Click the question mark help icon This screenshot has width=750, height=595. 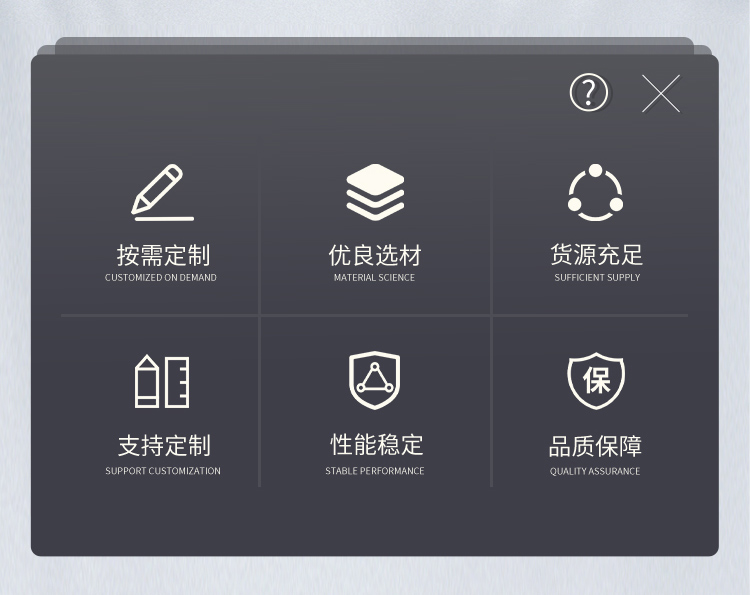(589, 92)
